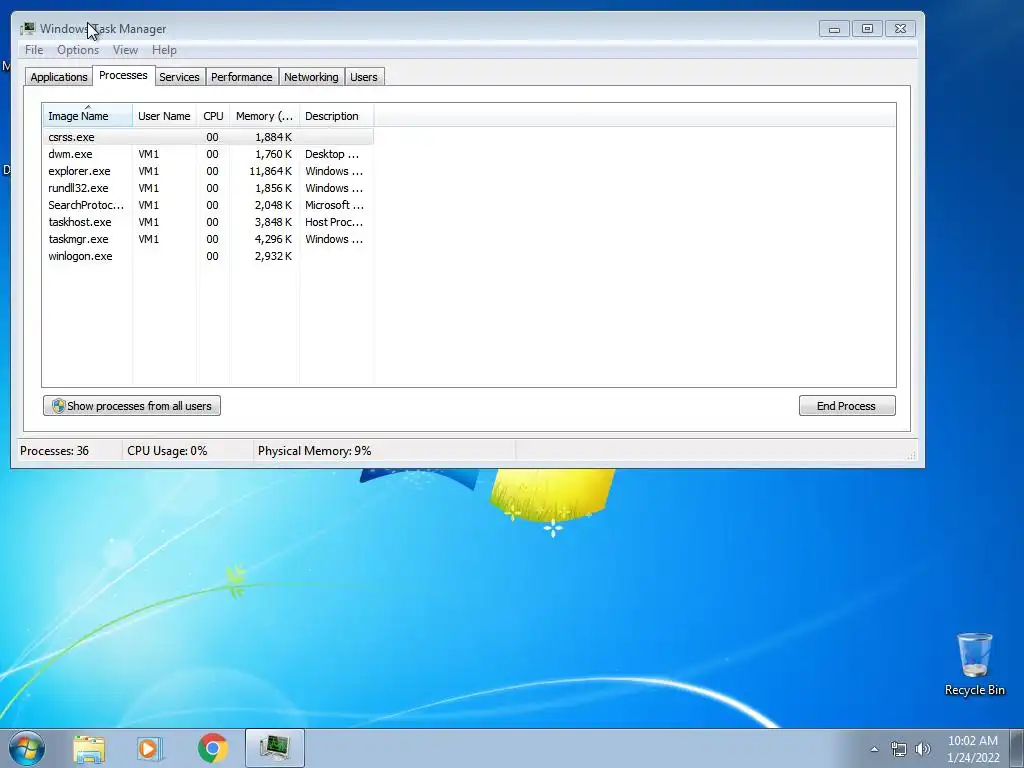Click the 11,864 K memory value

click(x=270, y=171)
